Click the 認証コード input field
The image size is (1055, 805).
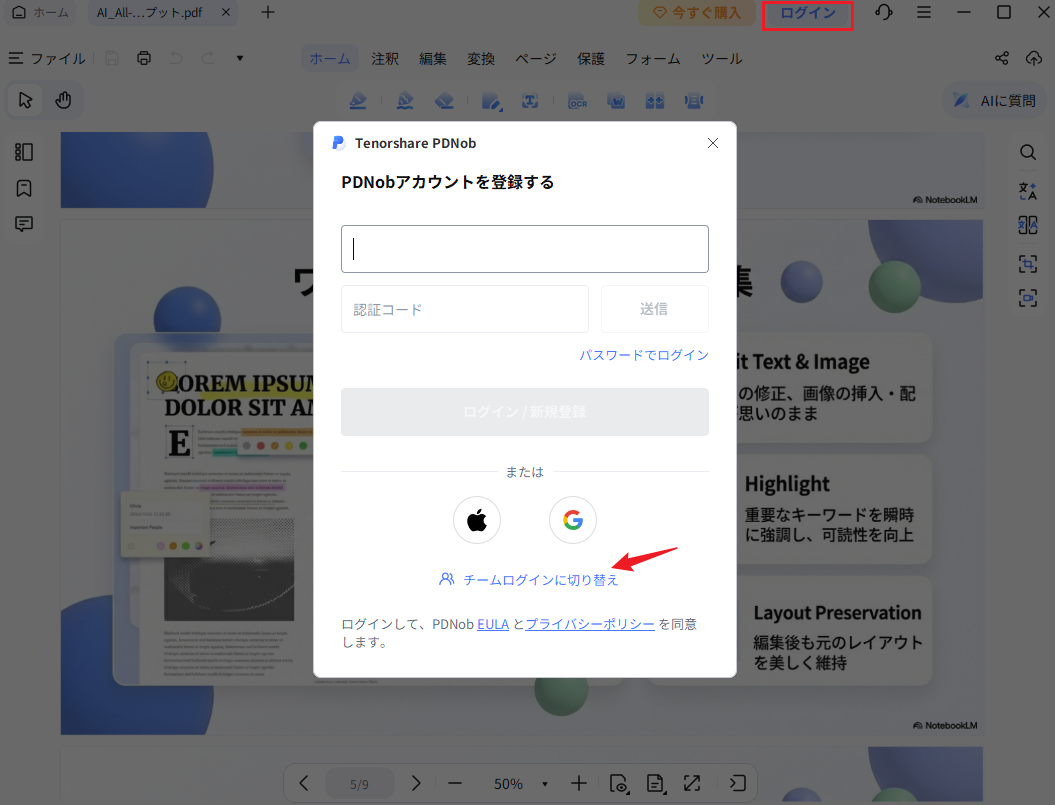coord(465,309)
